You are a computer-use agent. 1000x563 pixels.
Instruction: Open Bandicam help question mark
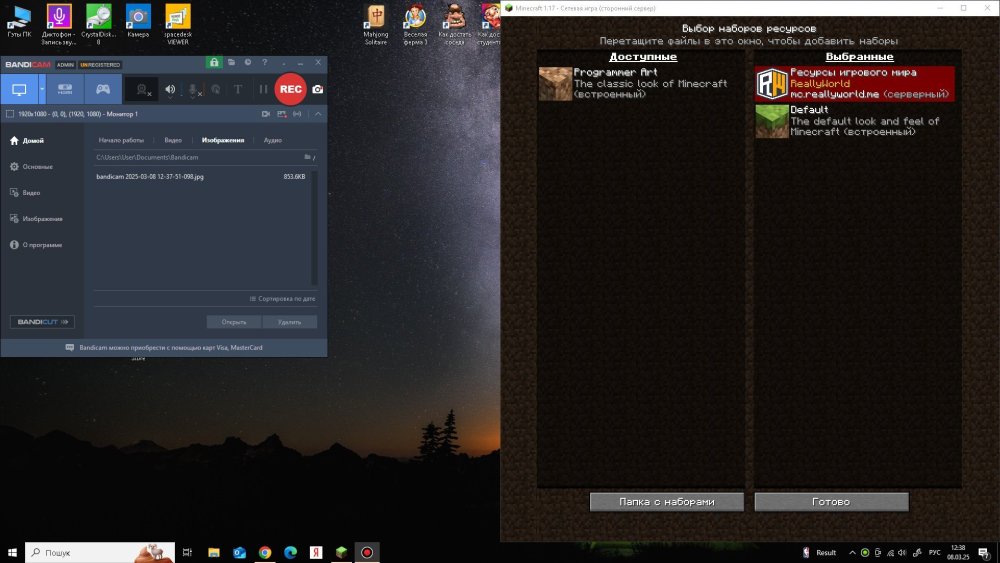[x=265, y=62]
